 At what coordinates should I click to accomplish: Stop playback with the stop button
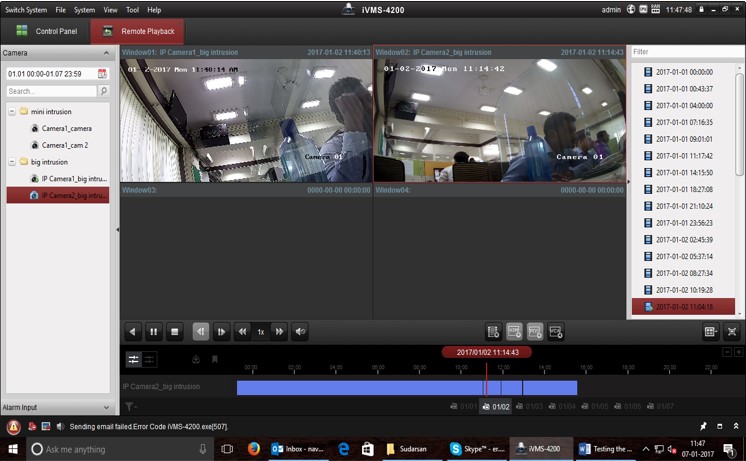[x=174, y=331]
